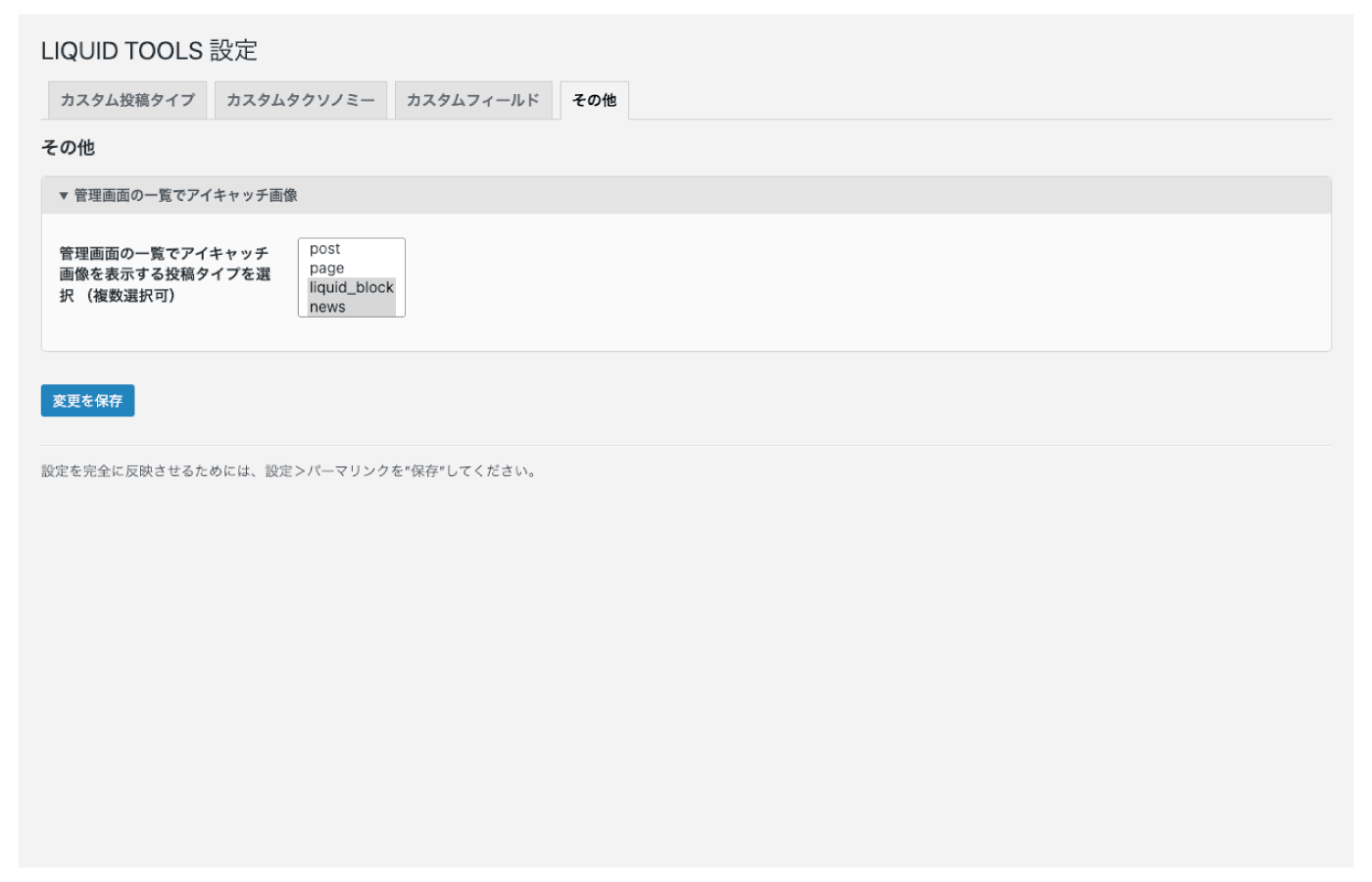Choose news in the post type list
Image resolution: width=1372 pixels, height=882 pixels.
352,307
